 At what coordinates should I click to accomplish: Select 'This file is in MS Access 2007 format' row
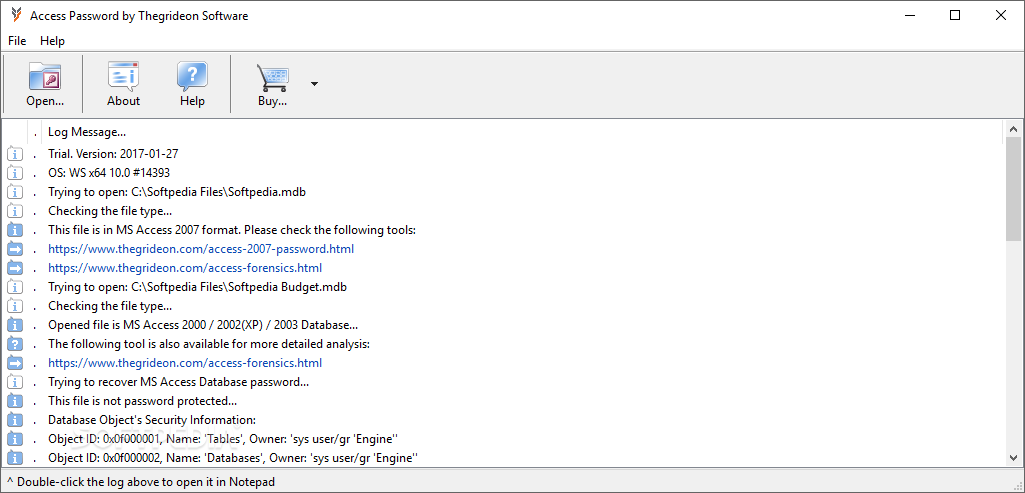tap(503, 230)
